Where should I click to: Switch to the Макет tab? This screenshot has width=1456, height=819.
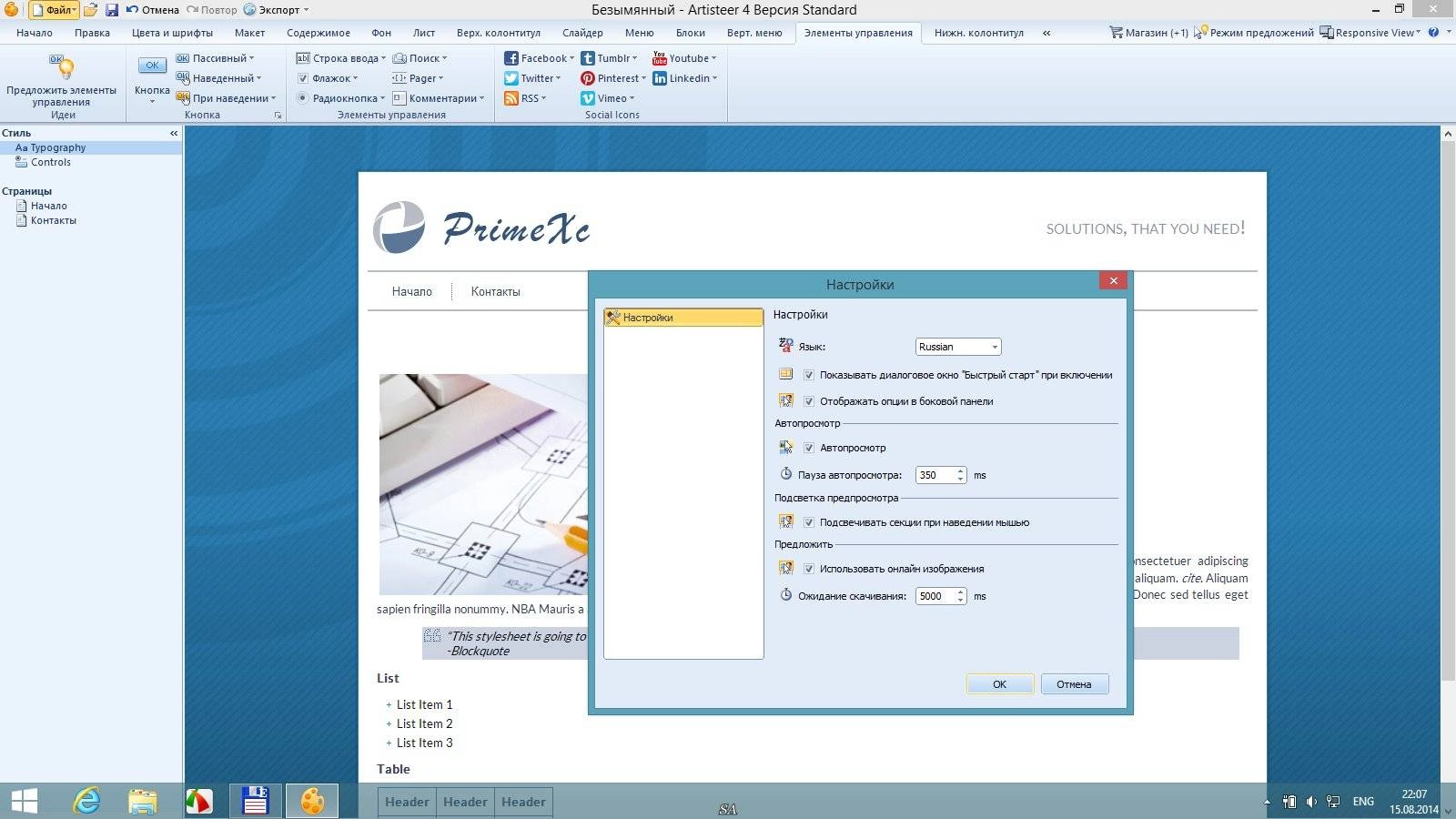click(249, 33)
